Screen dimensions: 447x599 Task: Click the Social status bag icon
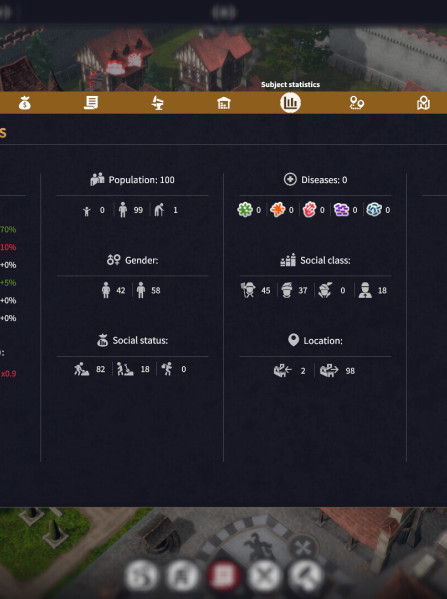[102, 340]
